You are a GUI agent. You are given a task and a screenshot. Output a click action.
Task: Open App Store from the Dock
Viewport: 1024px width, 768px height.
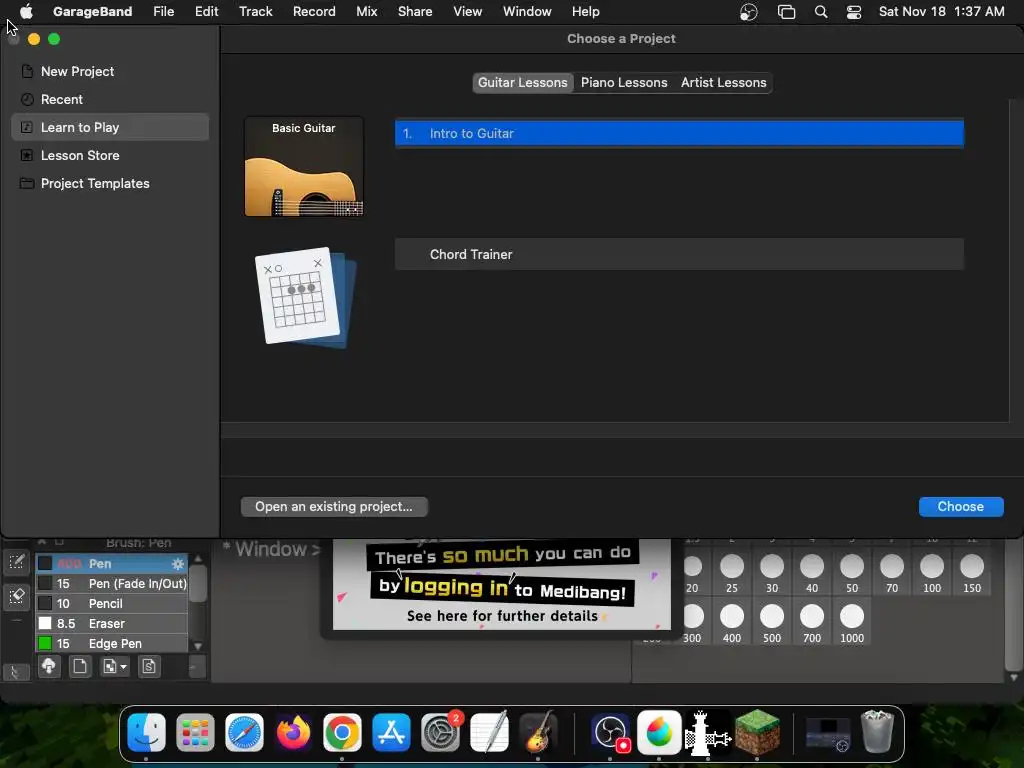point(391,732)
